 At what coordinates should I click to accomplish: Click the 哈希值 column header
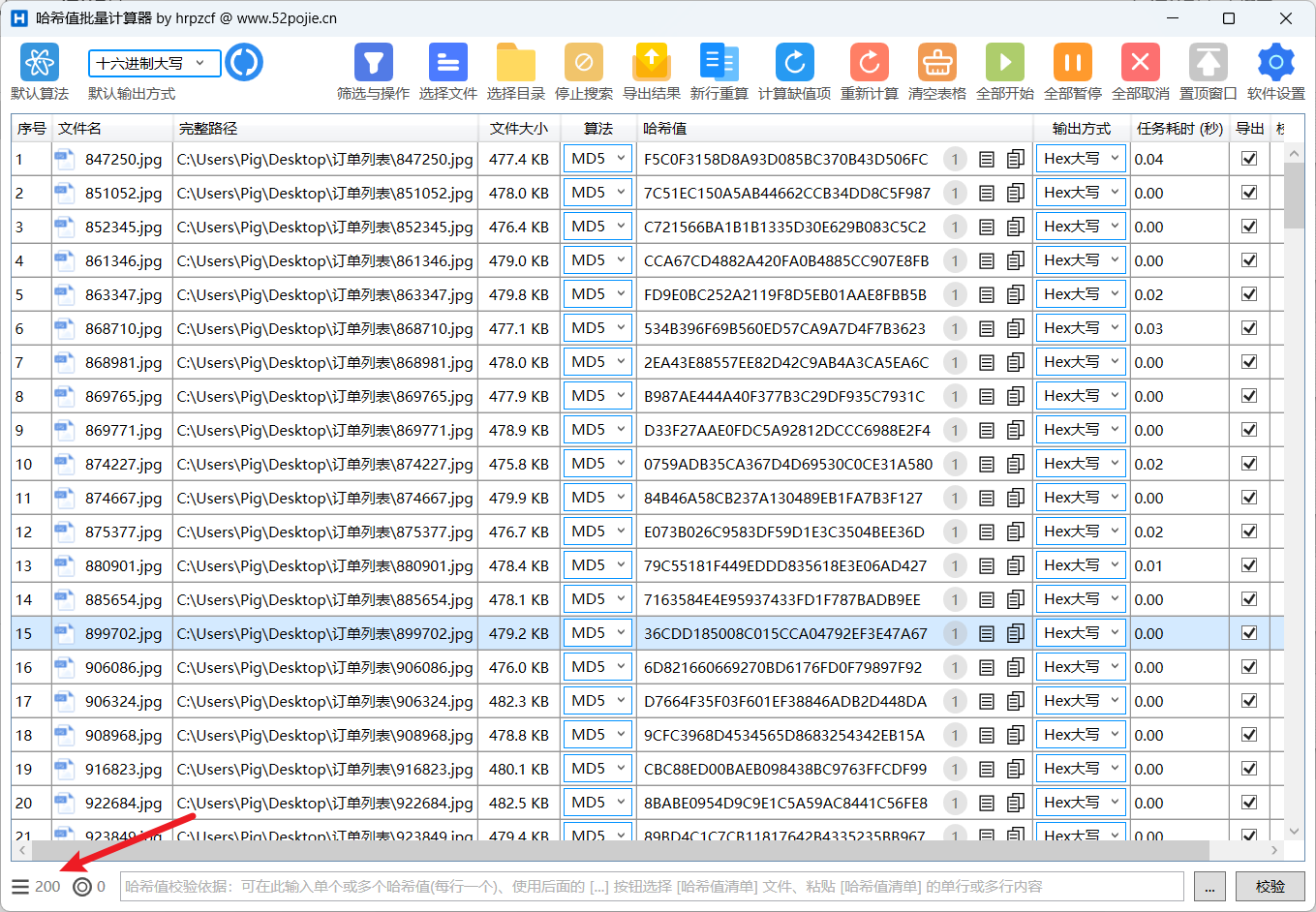tap(664, 128)
